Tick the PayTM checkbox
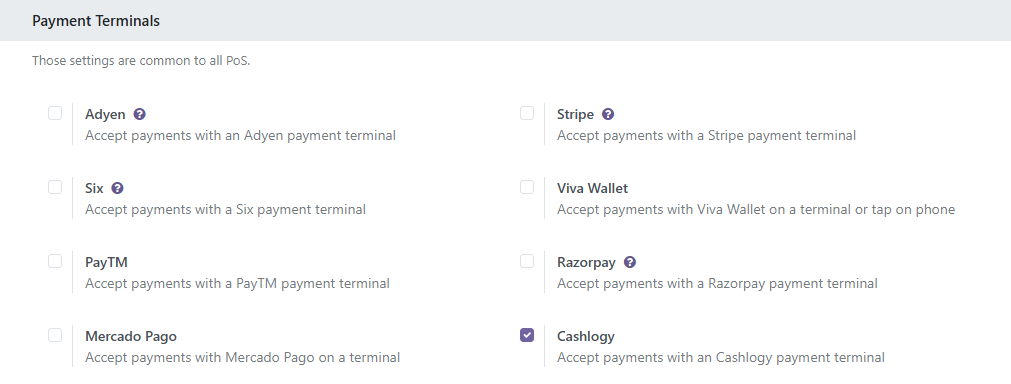Image resolution: width=1011 pixels, height=384 pixels. 55,262
